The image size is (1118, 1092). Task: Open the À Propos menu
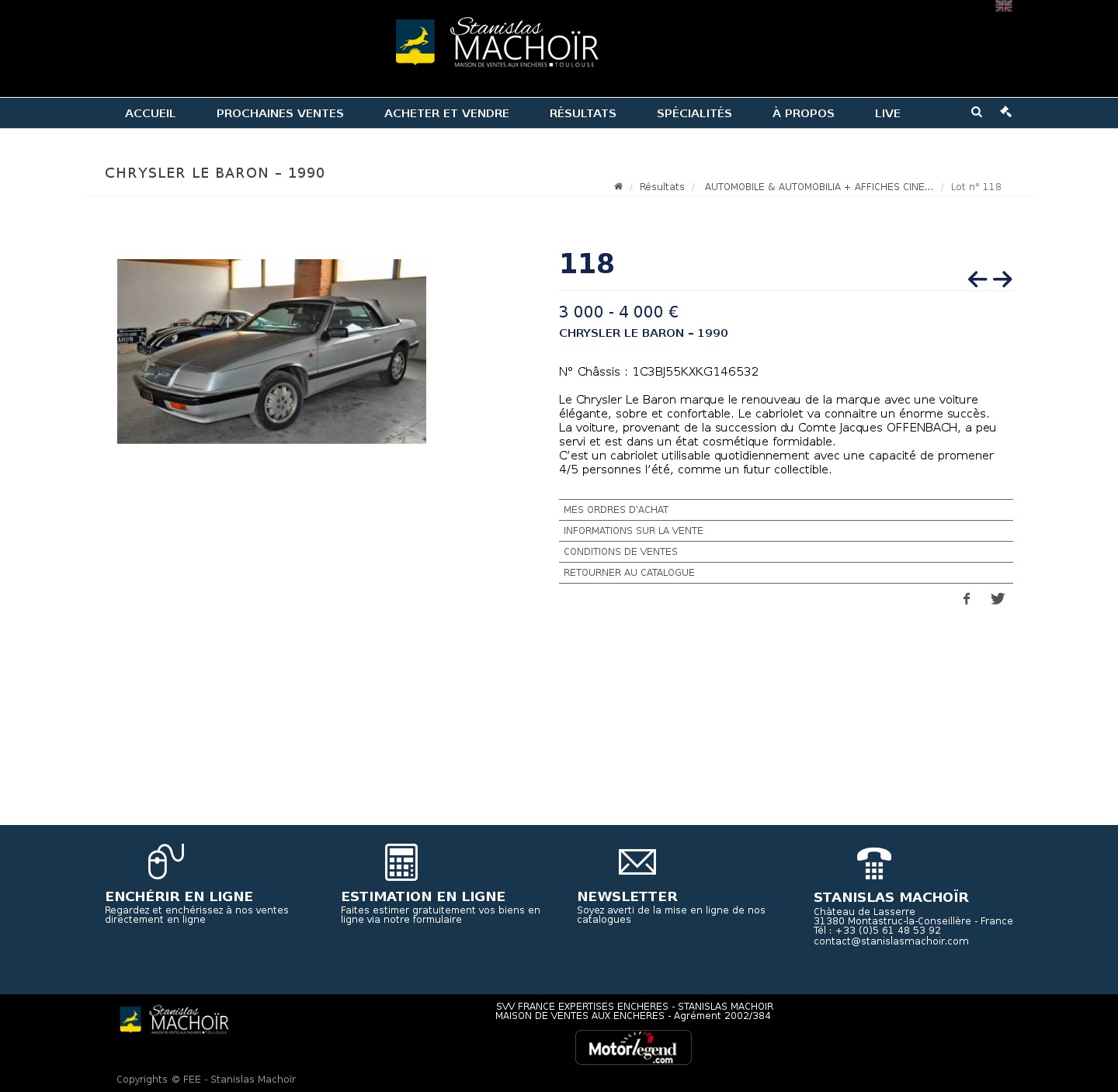[x=804, y=113]
